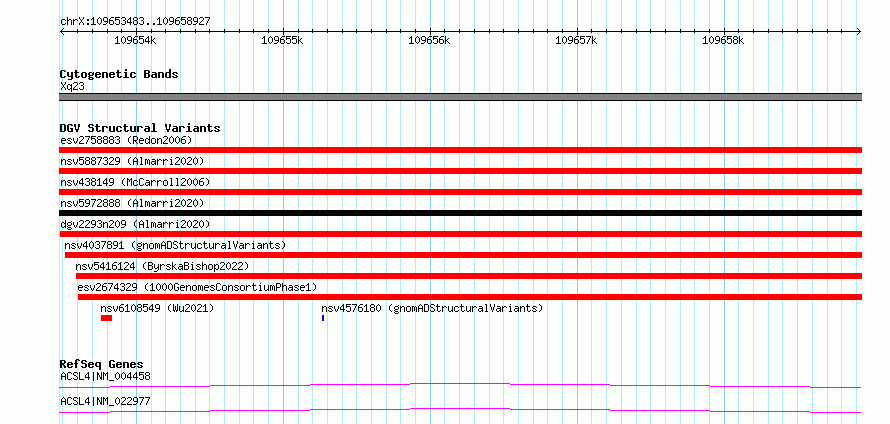Viewport: 890px width, 424px height.
Task: Click the Cytogenetic Bands track title
Action: pos(119,74)
